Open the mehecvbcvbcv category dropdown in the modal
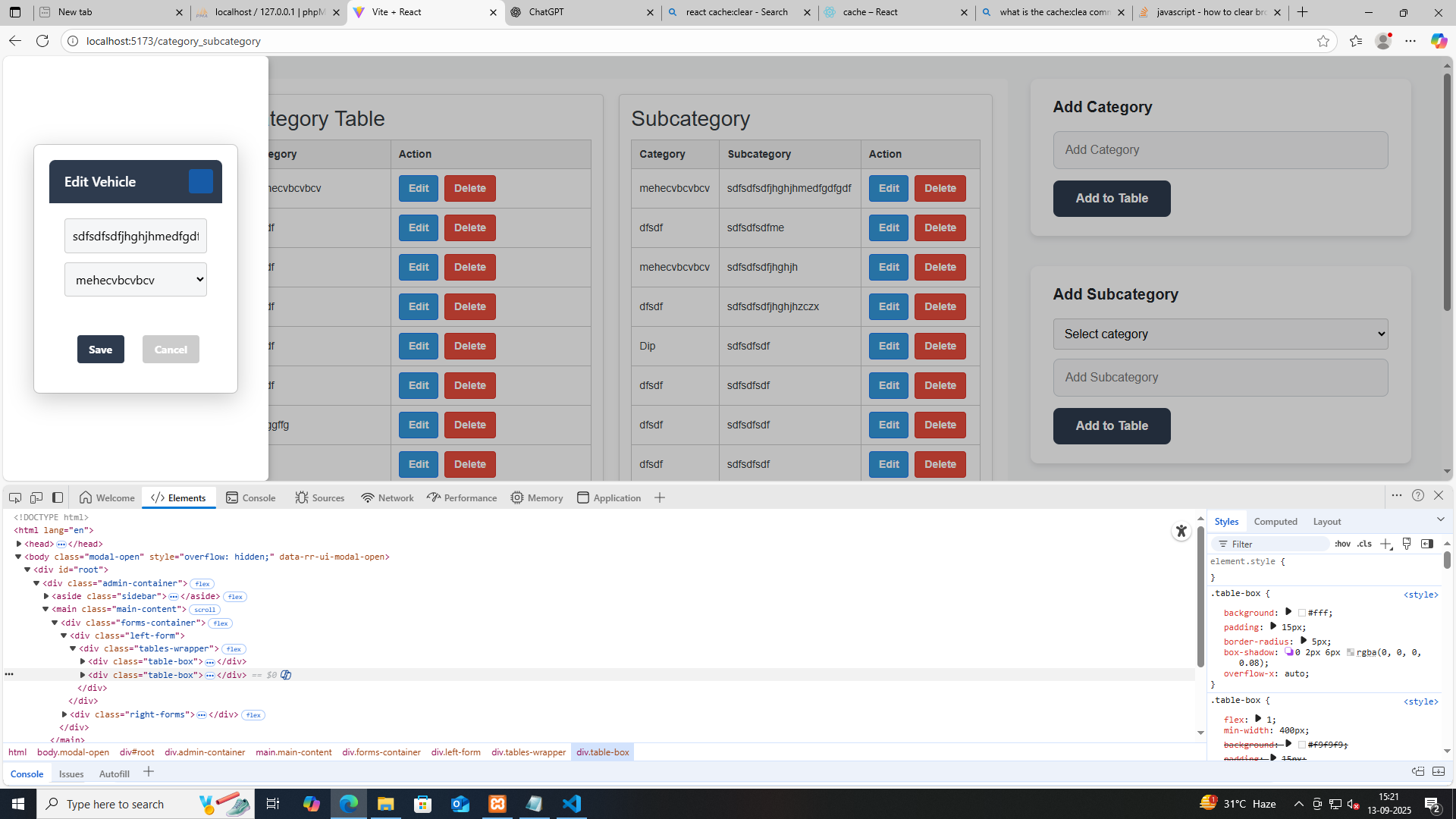Viewport: 1456px width, 819px height. (136, 280)
